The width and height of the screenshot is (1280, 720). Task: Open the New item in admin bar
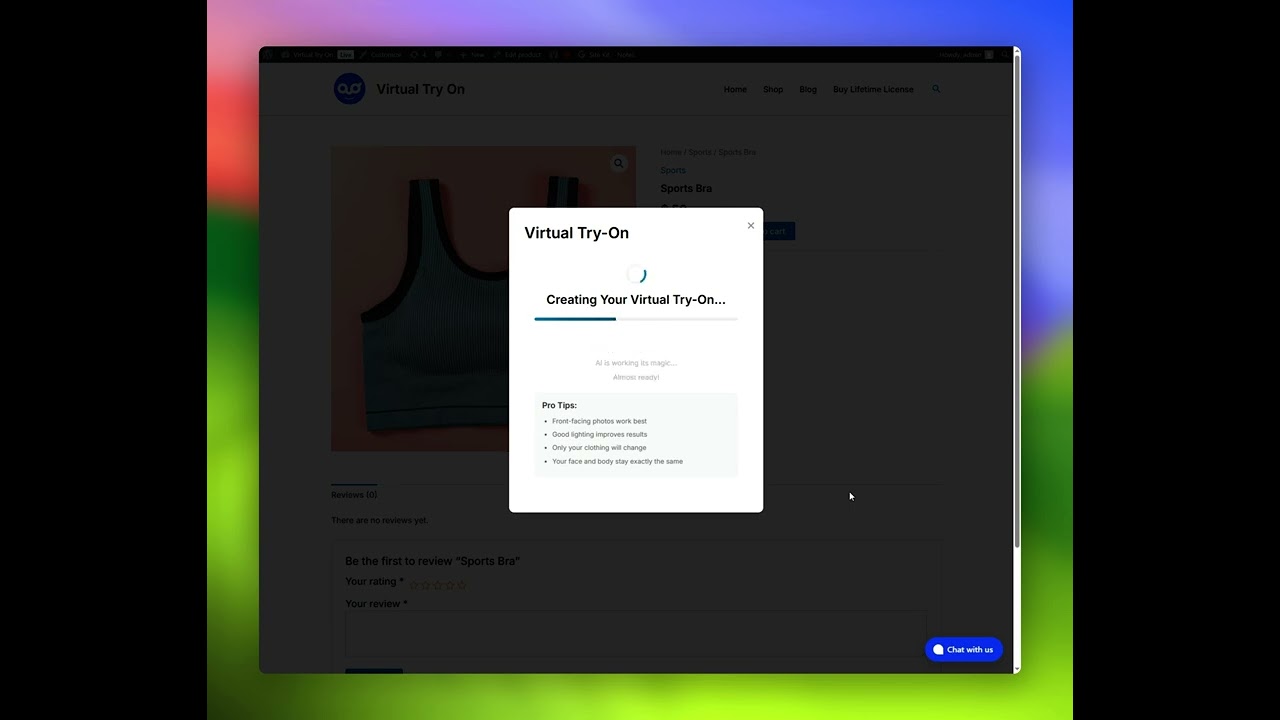pos(472,55)
